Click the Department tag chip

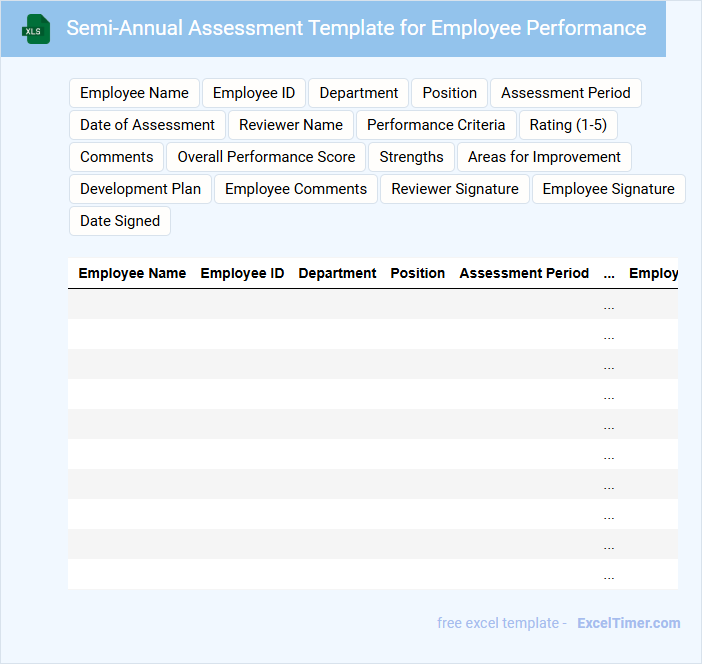359,93
